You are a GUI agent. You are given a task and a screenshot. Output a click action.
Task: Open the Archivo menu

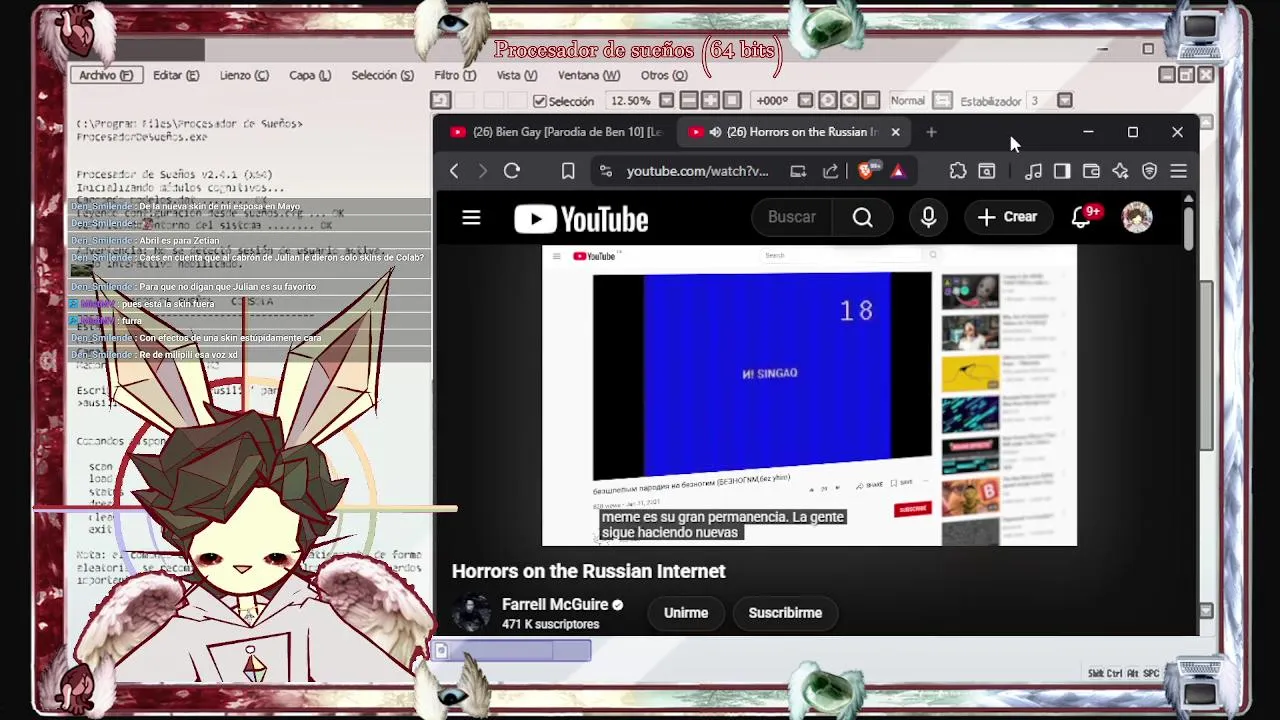pos(105,75)
